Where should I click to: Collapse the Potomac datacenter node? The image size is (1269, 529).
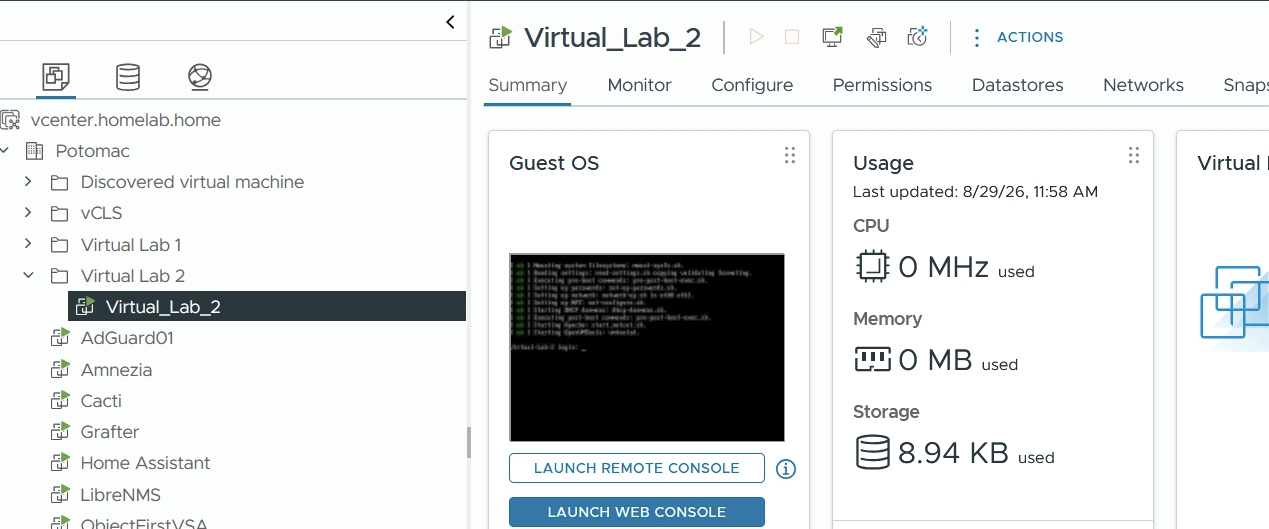(5, 151)
